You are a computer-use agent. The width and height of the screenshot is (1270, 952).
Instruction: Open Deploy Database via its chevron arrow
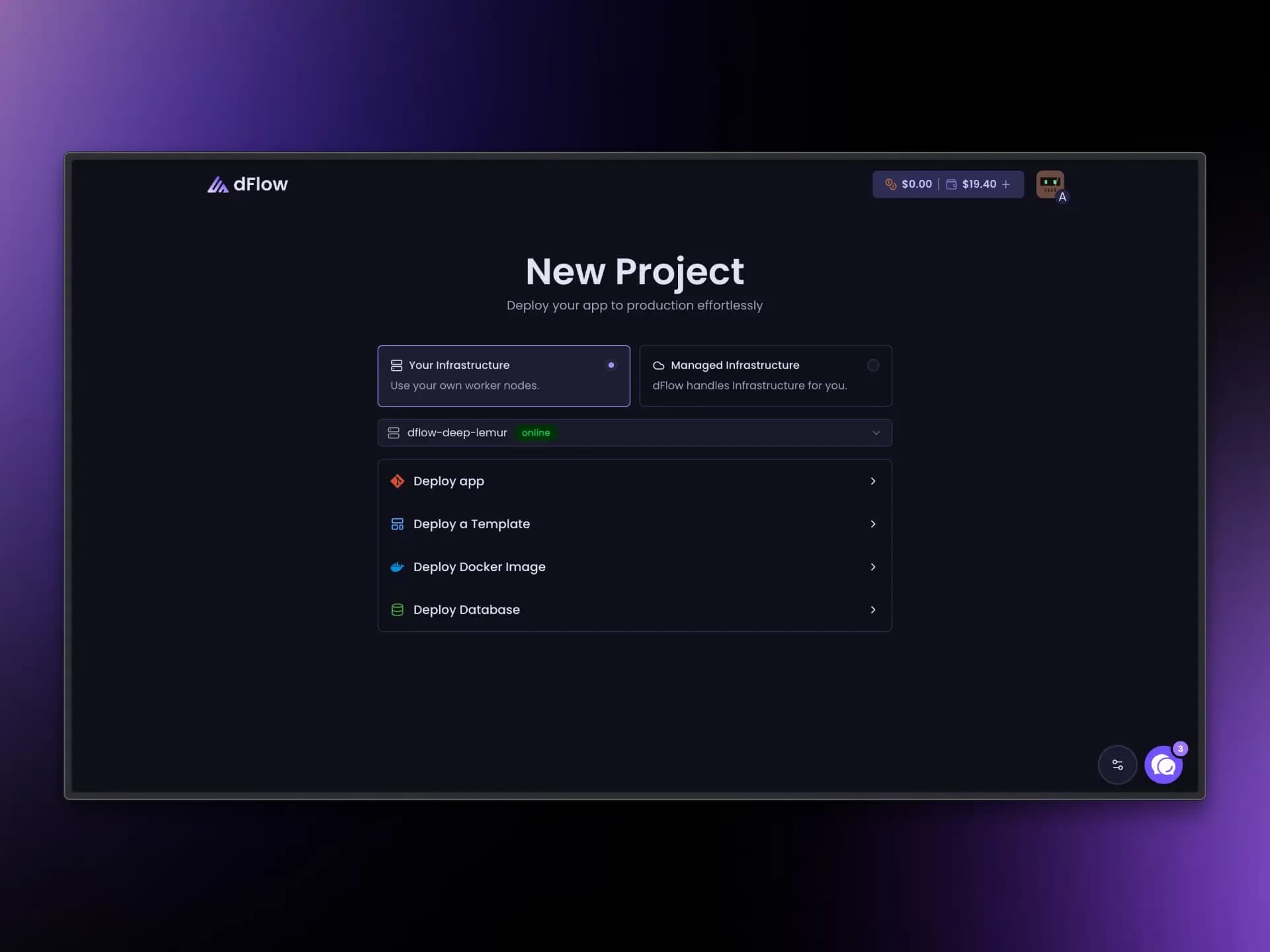[x=873, y=610]
